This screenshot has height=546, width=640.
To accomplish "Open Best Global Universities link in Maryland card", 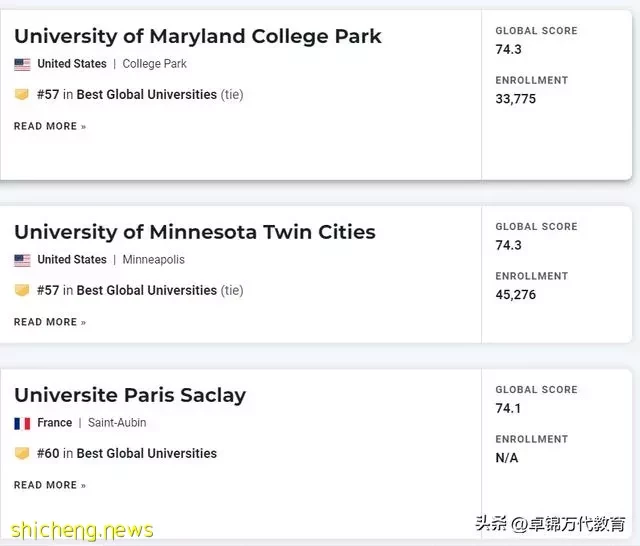I will (x=147, y=95).
